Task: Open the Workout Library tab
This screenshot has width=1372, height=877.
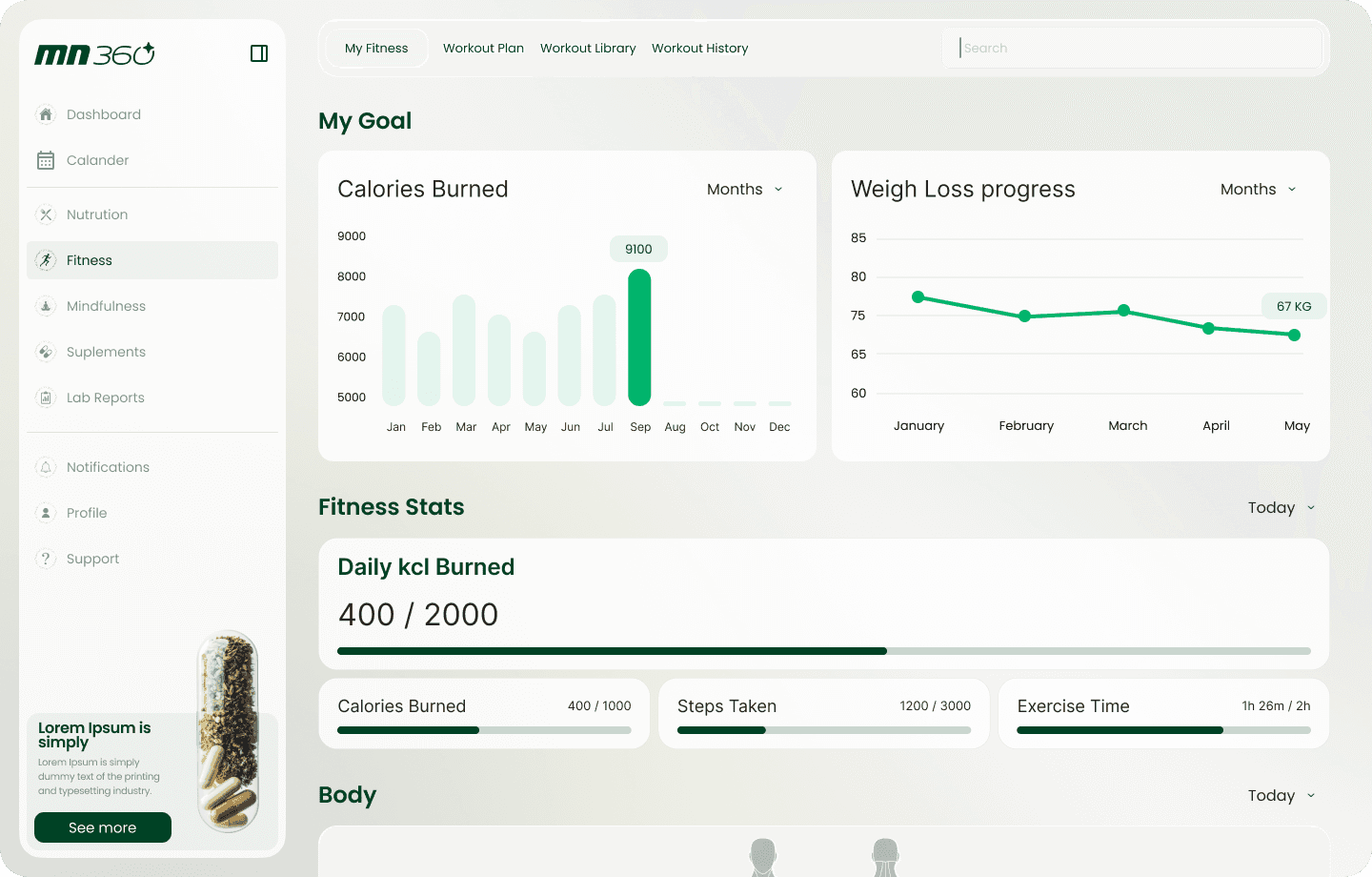Action: 588,49
